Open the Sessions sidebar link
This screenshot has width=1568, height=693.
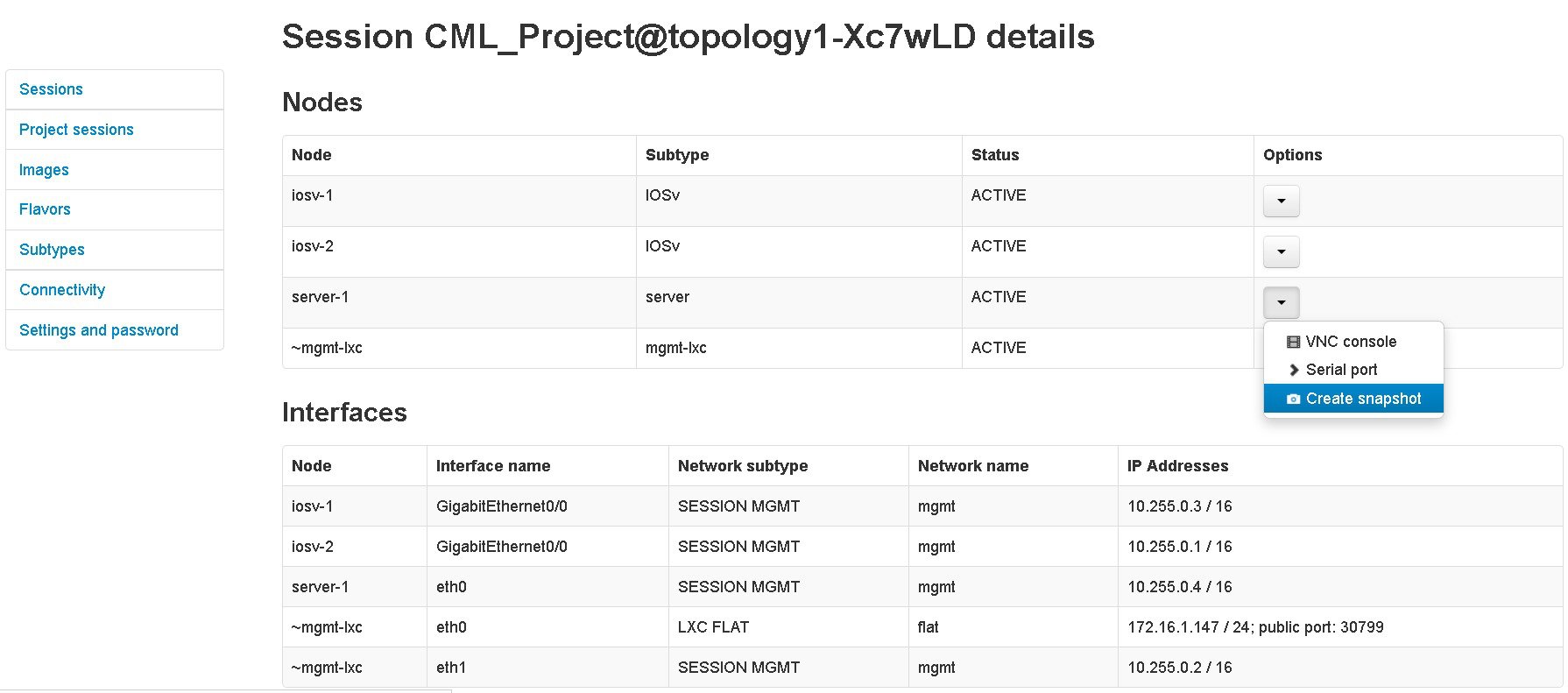click(x=51, y=89)
